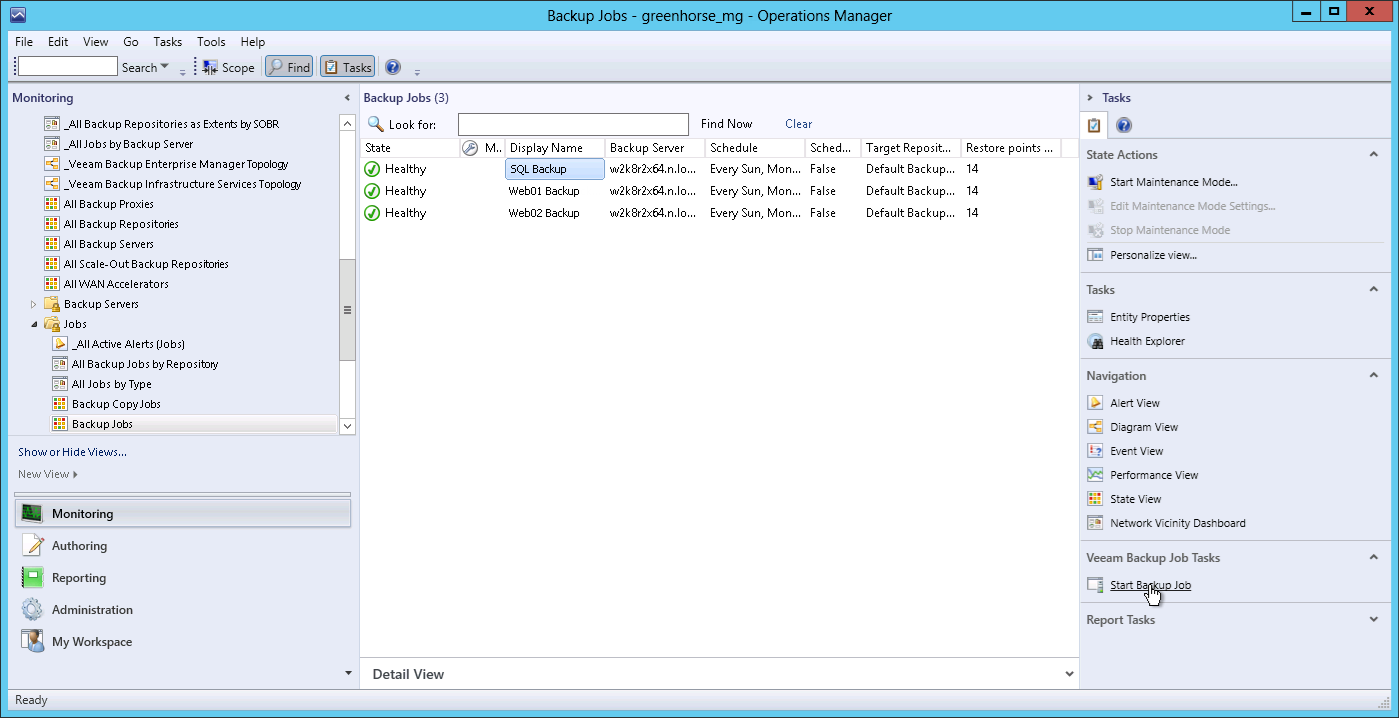The image size is (1399, 718).
Task: Open the Edit menu
Action: (58, 42)
